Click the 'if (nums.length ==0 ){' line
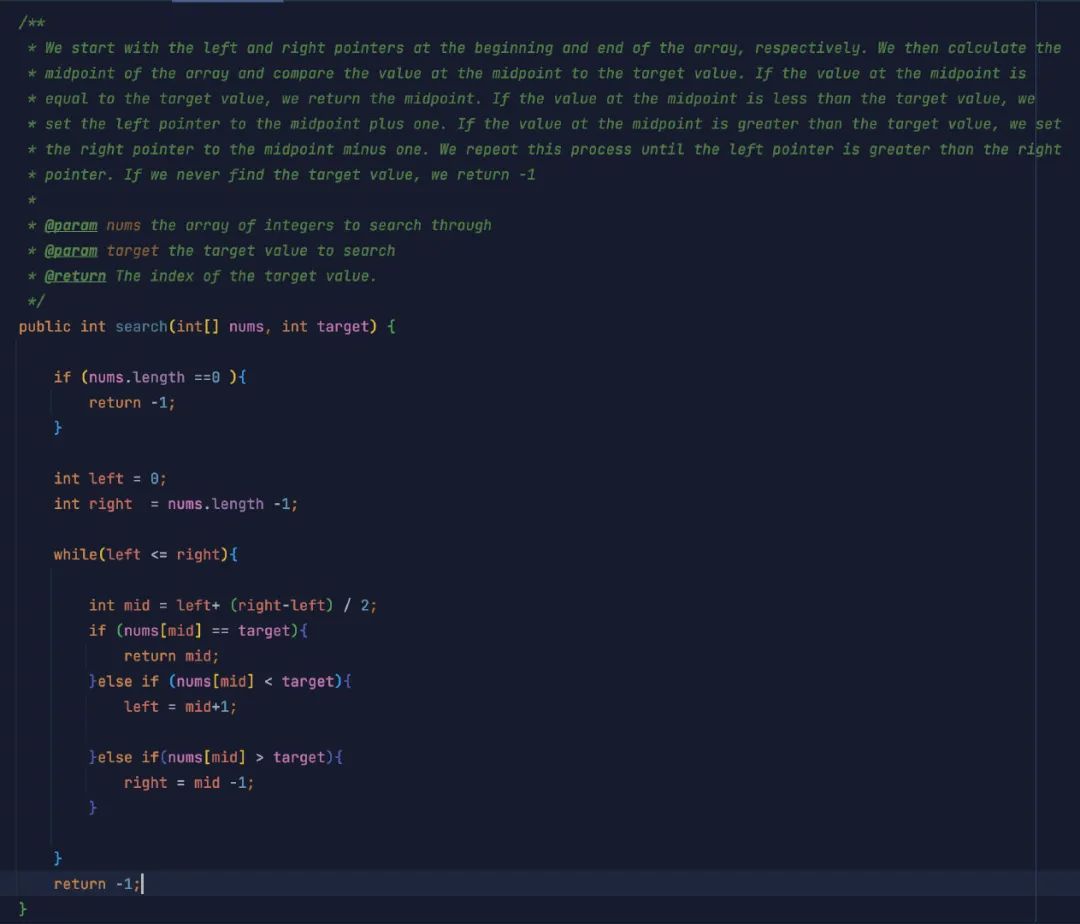This screenshot has width=1080, height=924. coord(150,377)
